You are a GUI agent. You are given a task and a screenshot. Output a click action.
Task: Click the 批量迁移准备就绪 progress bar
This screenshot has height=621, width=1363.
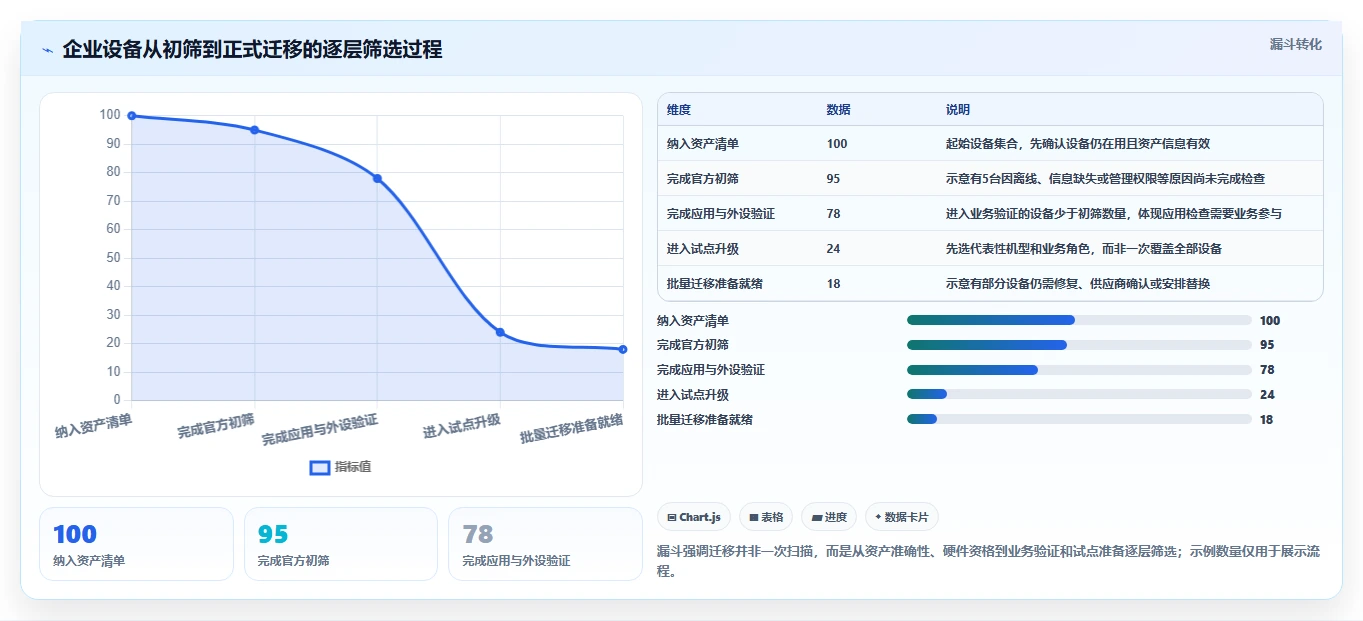pos(1079,419)
